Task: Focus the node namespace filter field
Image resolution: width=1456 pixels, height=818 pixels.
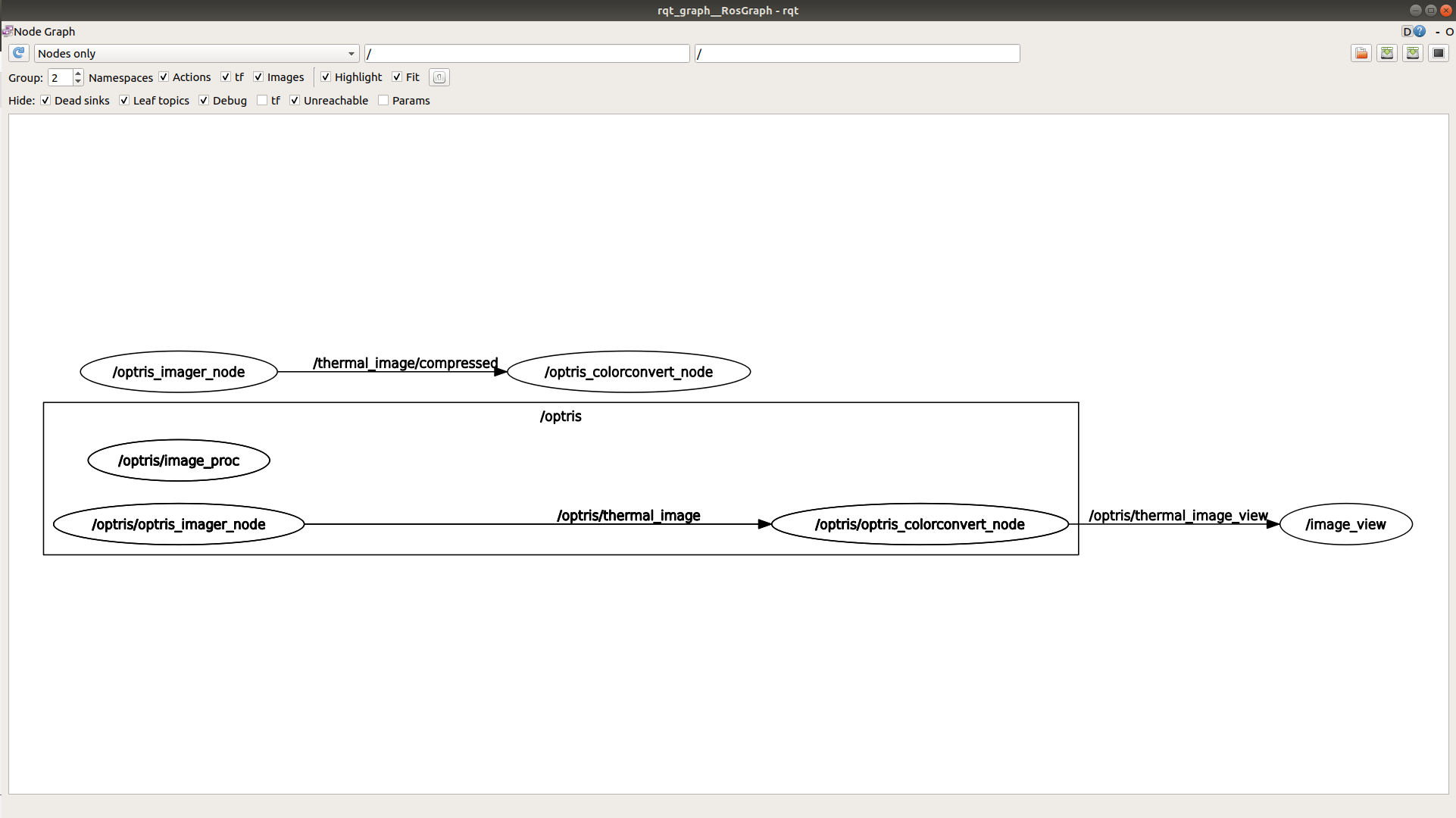Action: point(527,53)
